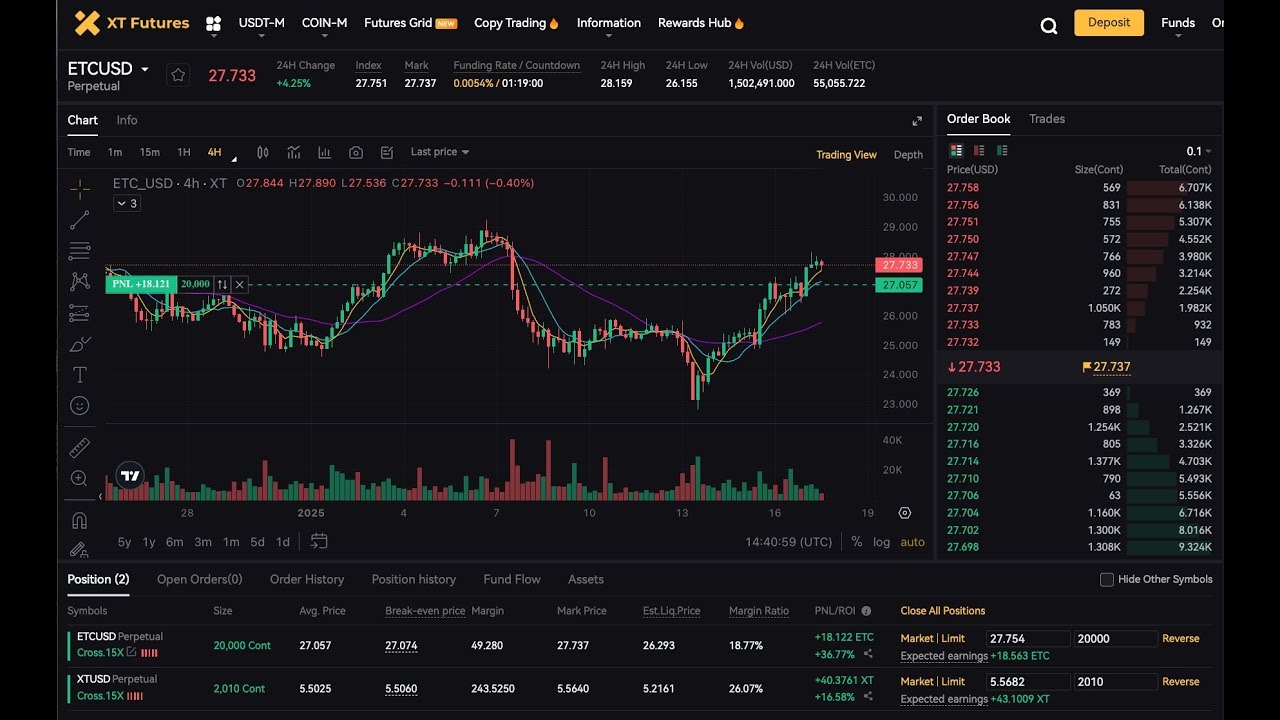This screenshot has width=1280, height=720.
Task: Enable Hide Other Symbols checkbox
Action: tap(1107, 579)
